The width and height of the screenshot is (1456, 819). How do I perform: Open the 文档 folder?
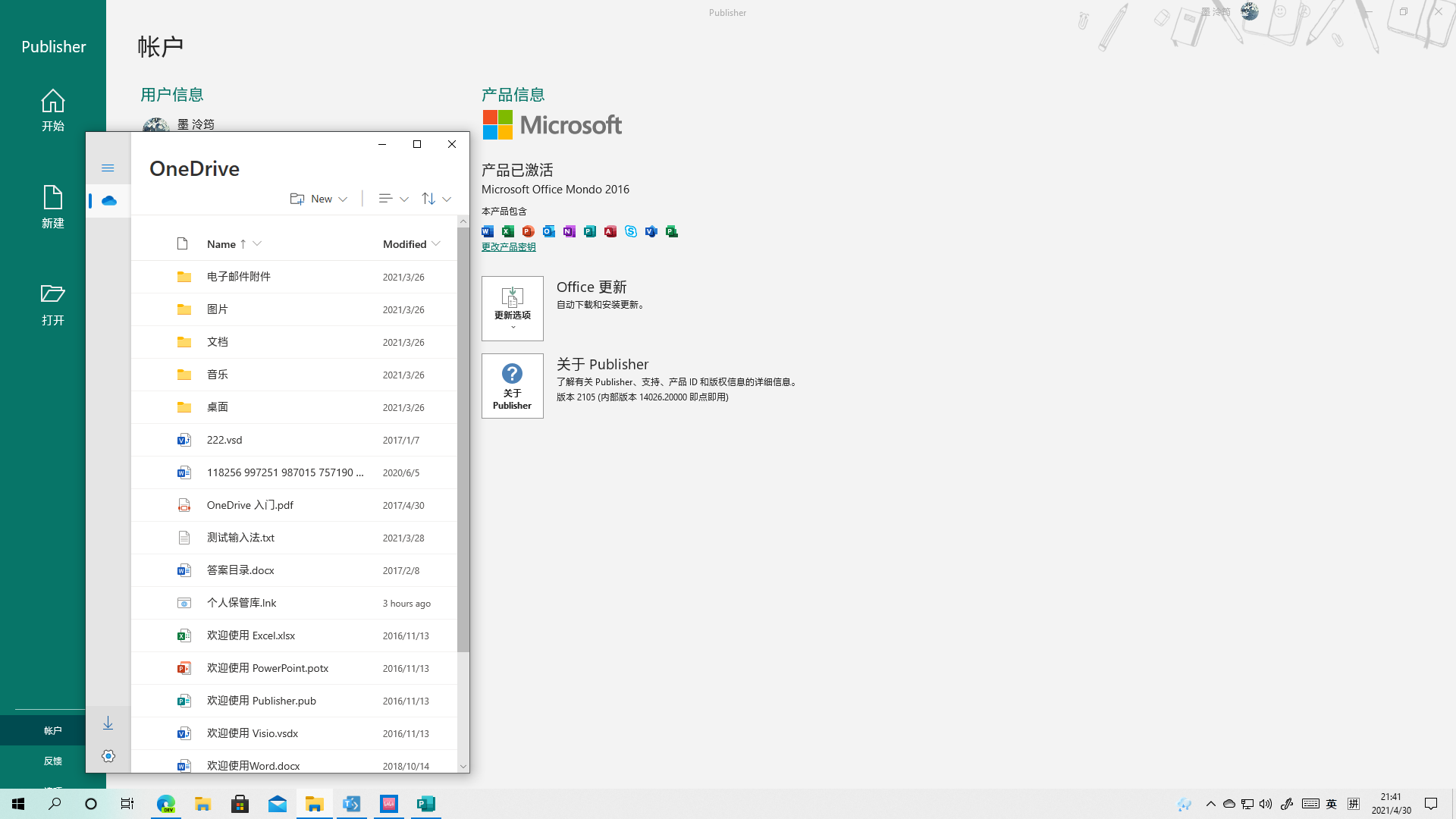pos(294,342)
